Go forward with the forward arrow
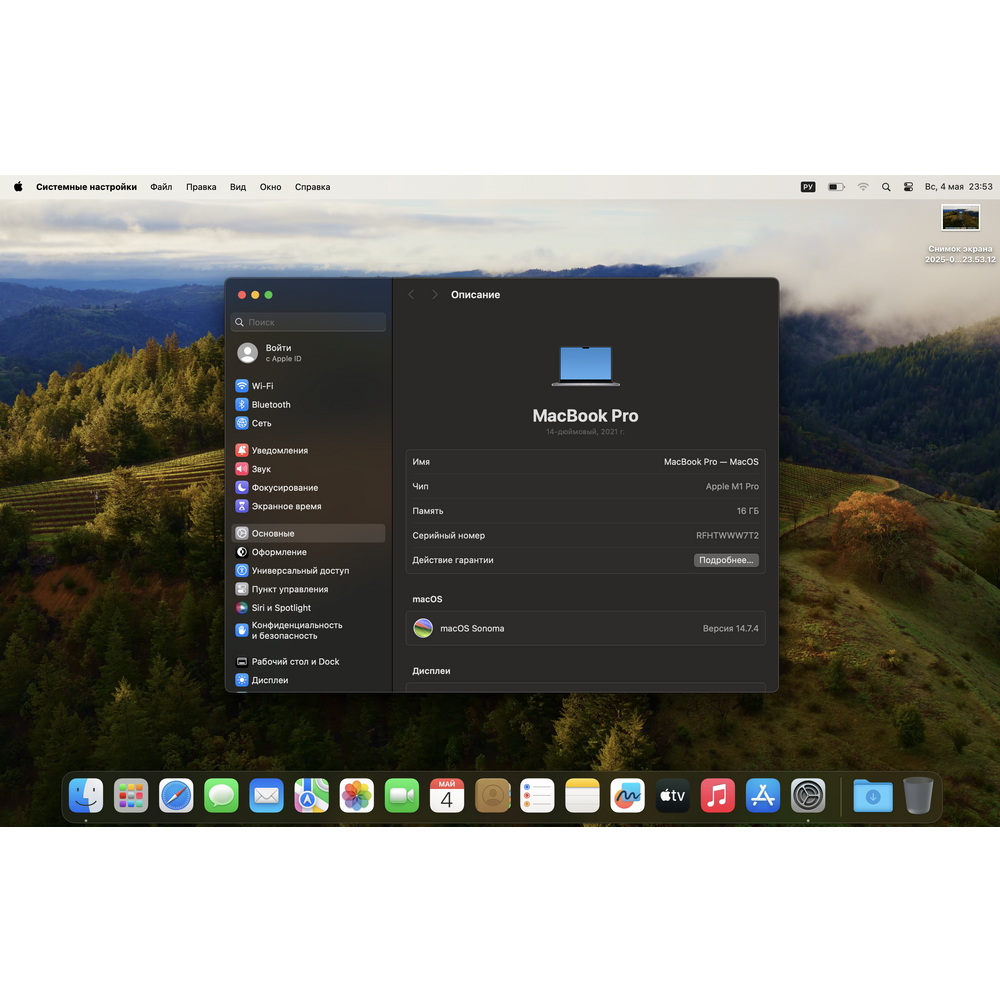Image resolution: width=1000 pixels, height=1000 pixels. 434,295
